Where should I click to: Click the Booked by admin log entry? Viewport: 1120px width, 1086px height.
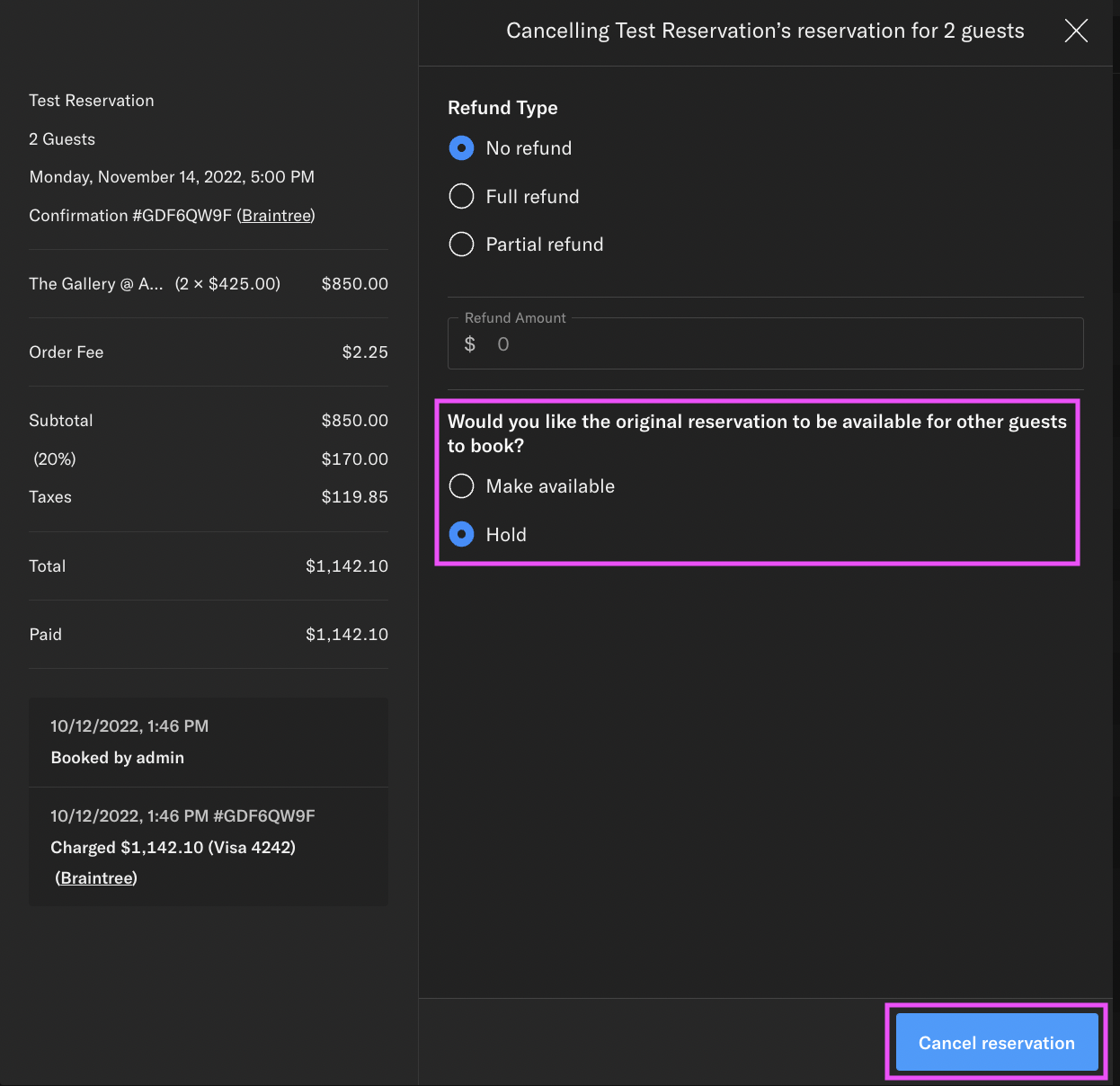click(x=117, y=757)
